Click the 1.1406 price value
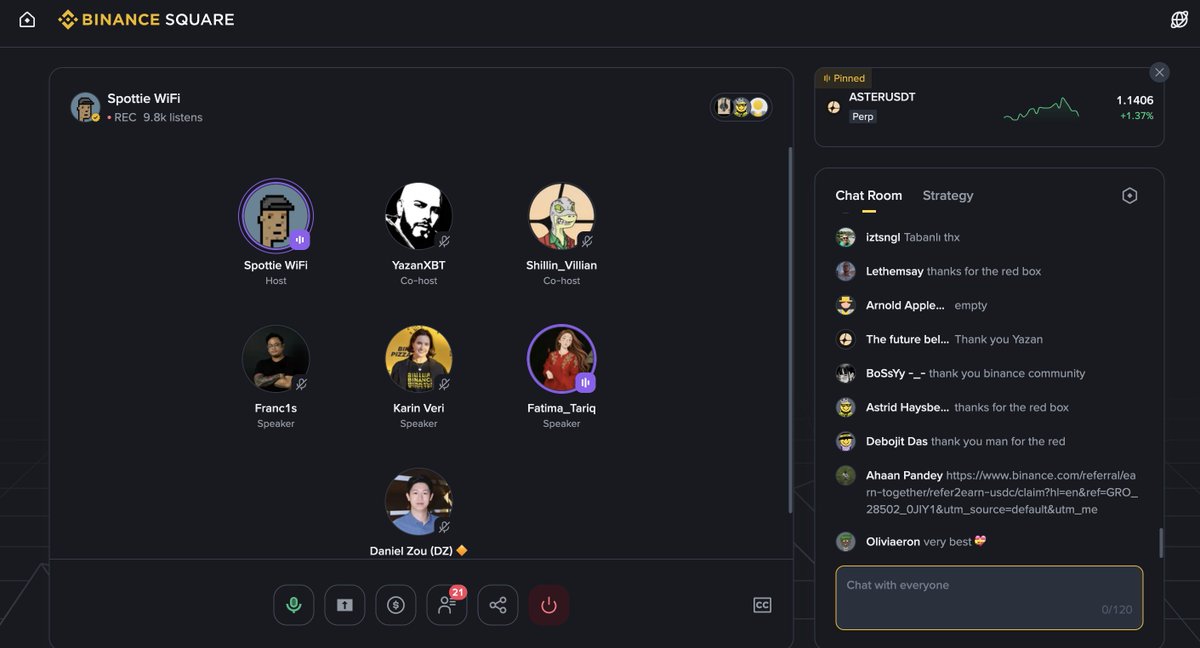Screen dimensions: 1200x648 click(x=1135, y=100)
